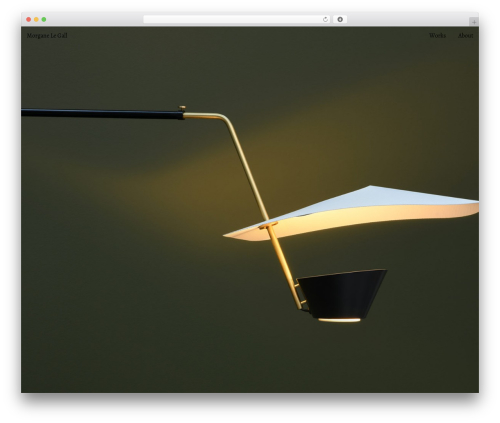The image size is (500, 423).
Task: Click the browser address bar
Action: (237, 20)
